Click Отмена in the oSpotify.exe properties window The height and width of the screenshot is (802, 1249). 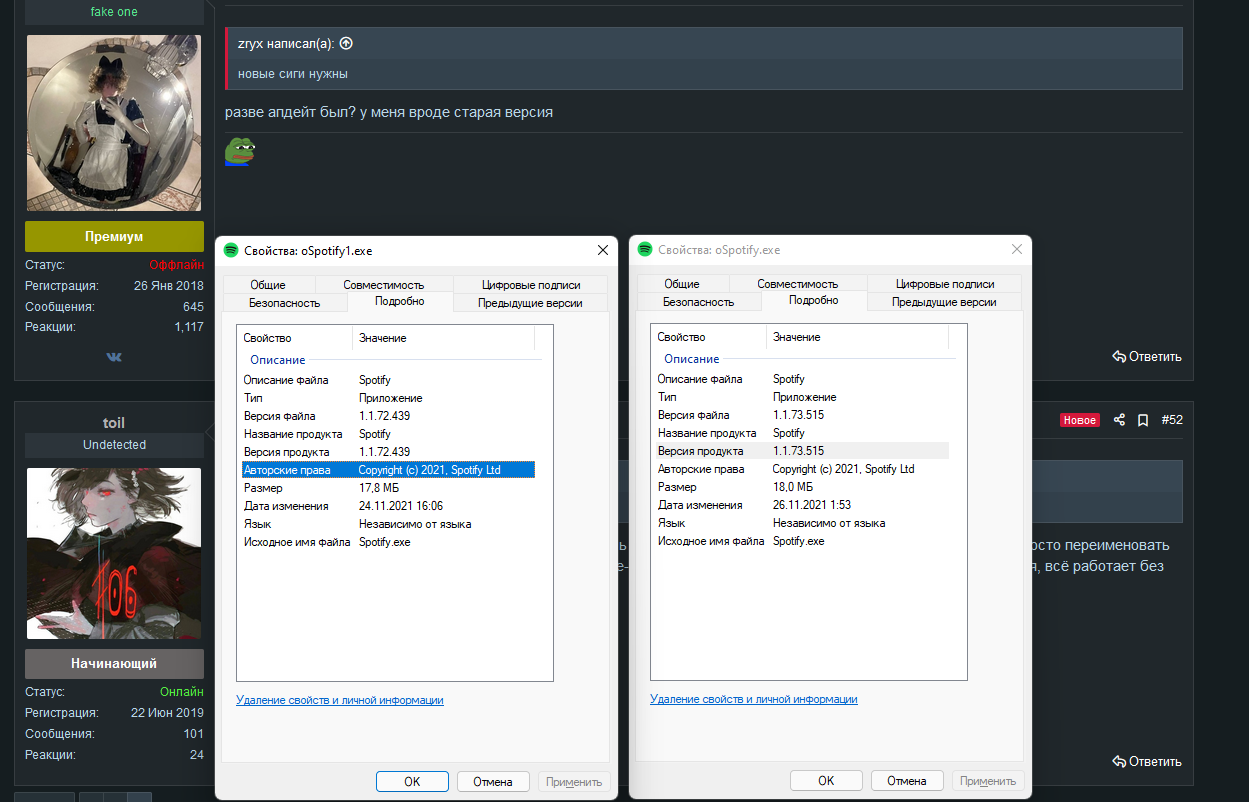(907, 781)
